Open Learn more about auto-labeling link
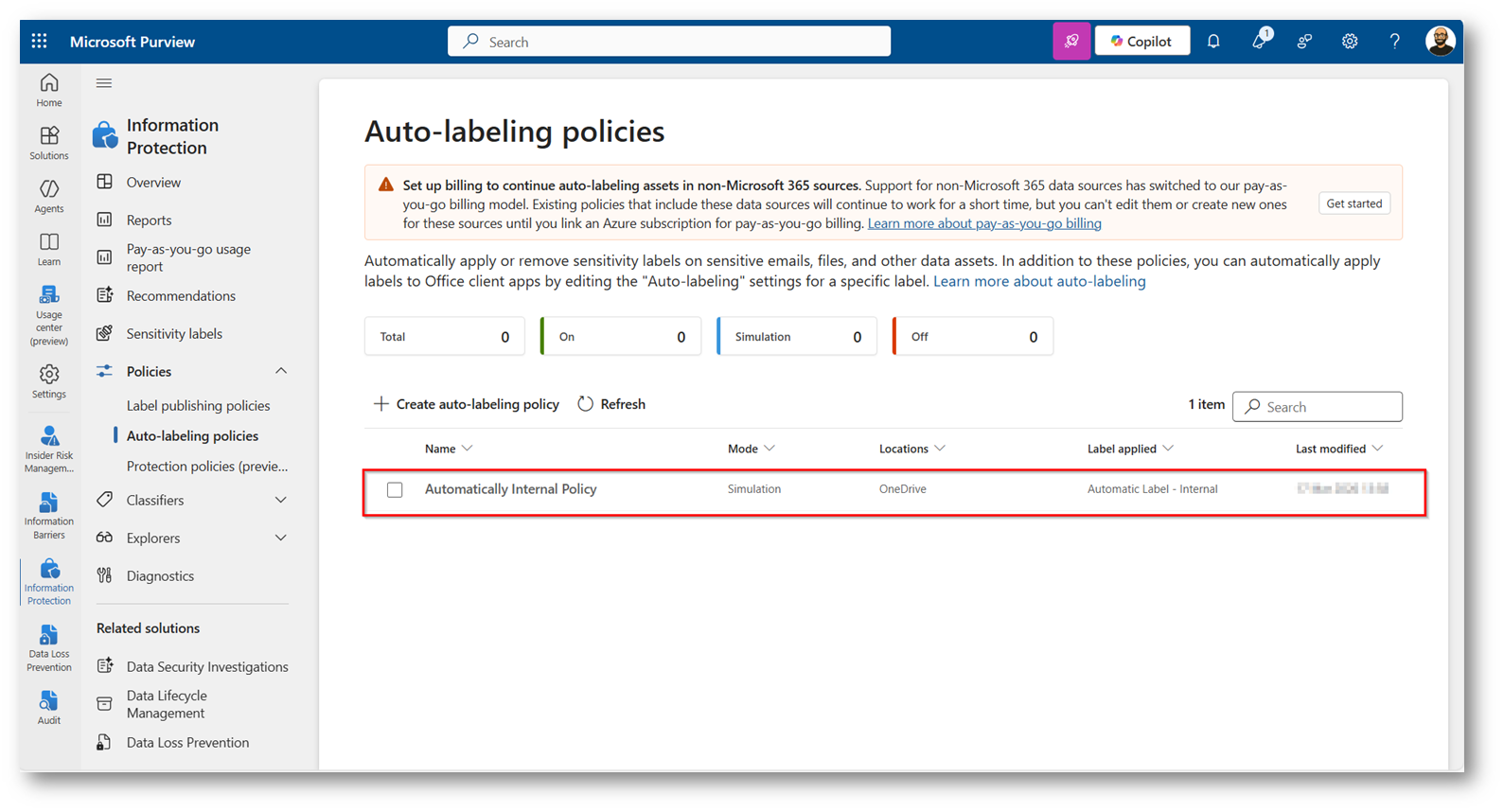 point(1039,281)
